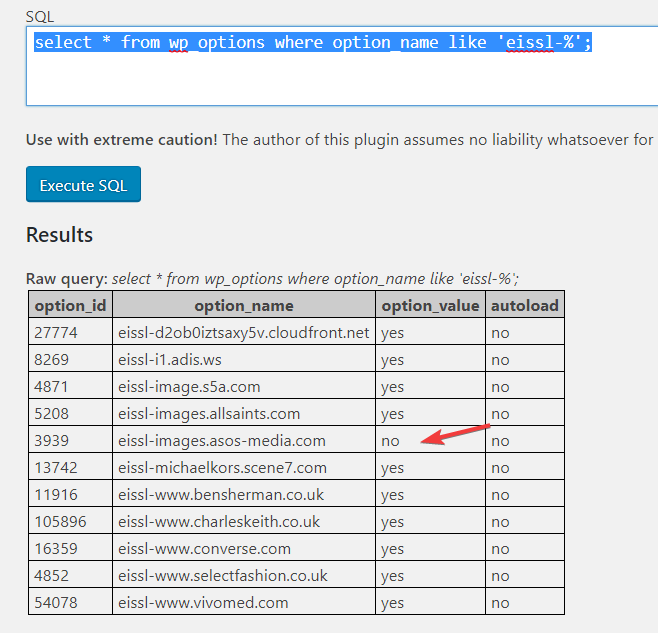Click the option_name column header
658x633 pixels.
pyautogui.click(x=244, y=305)
